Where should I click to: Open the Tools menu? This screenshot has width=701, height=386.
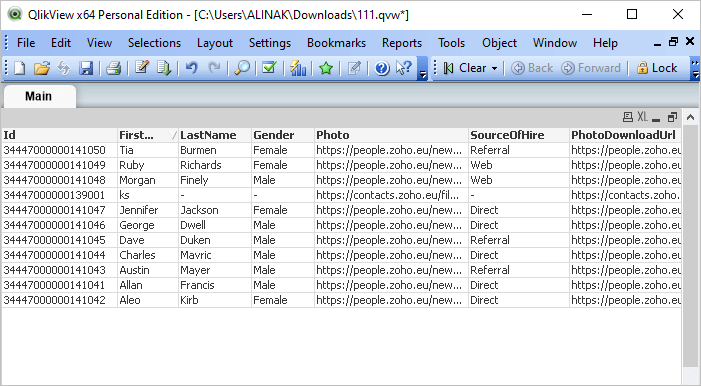452,43
